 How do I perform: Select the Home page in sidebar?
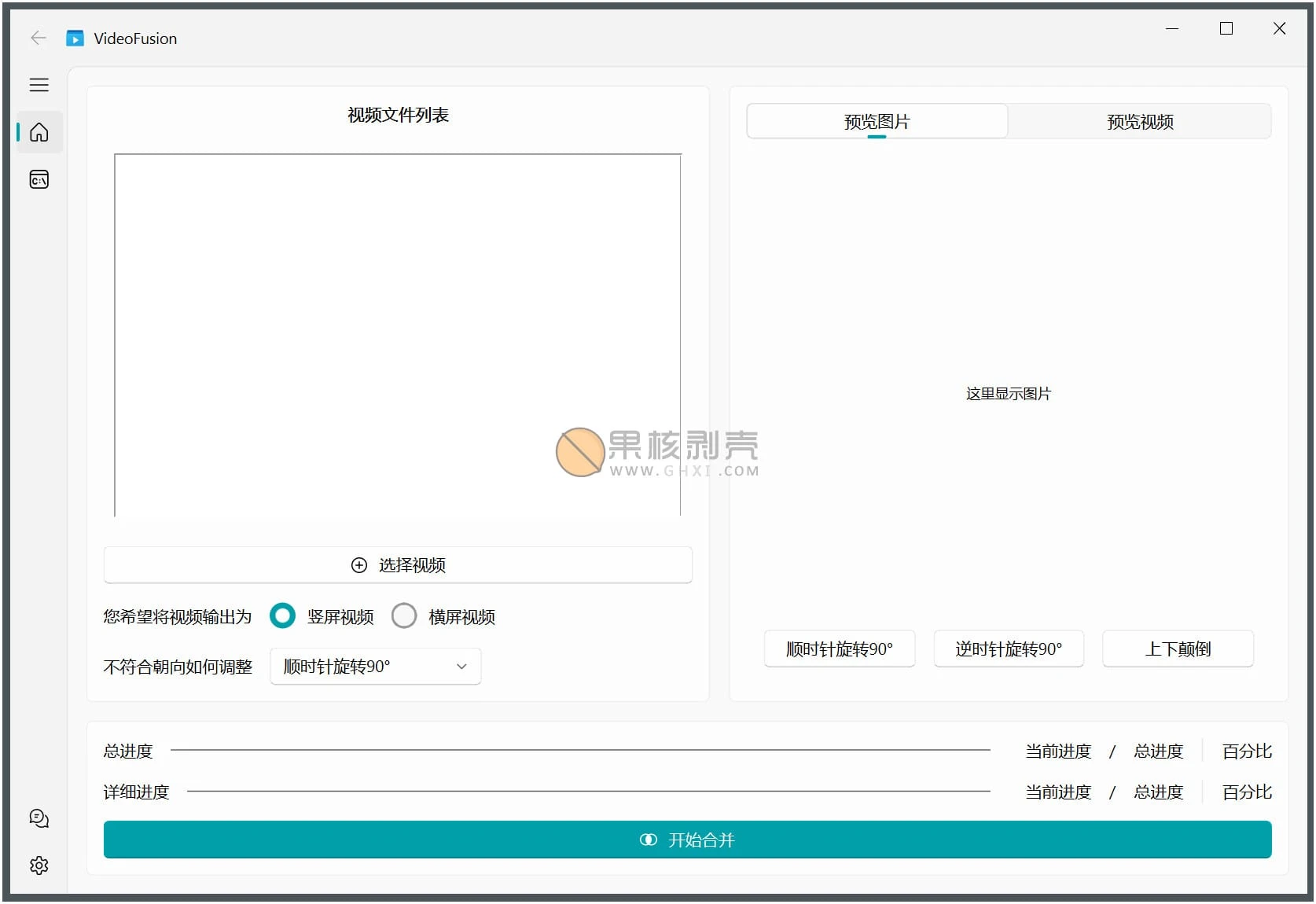pyautogui.click(x=39, y=132)
